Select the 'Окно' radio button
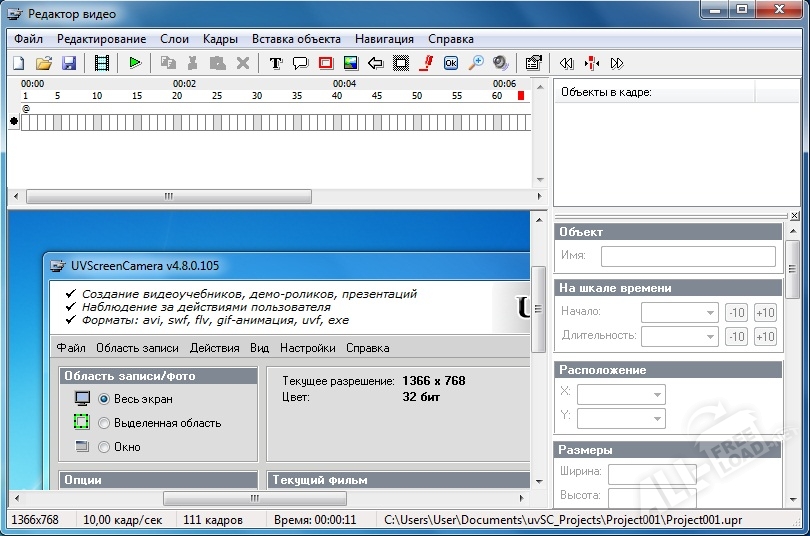 coord(104,447)
